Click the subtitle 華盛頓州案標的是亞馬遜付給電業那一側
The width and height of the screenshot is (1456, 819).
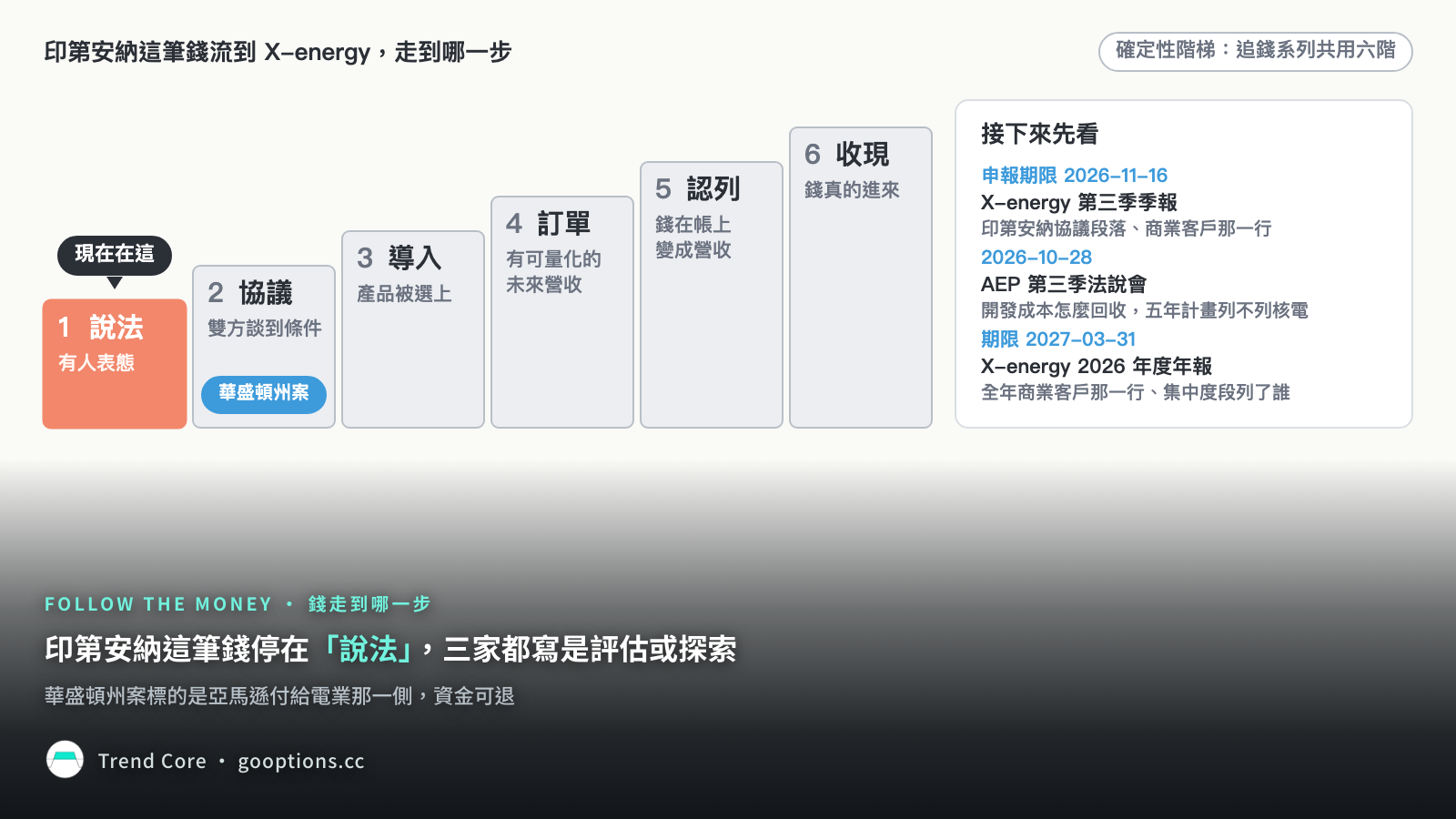click(x=228, y=696)
